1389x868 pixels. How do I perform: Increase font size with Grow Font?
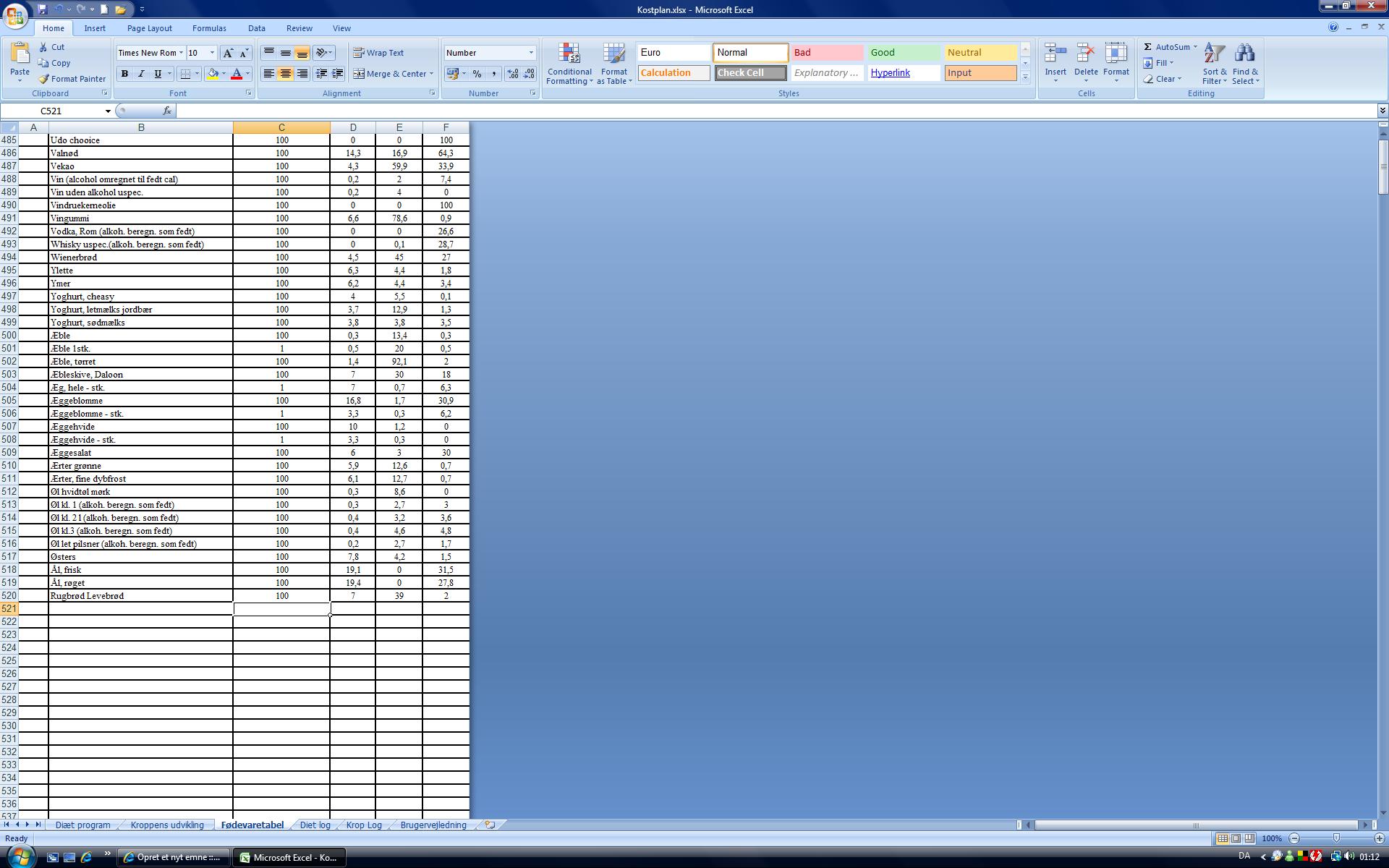tap(228, 53)
